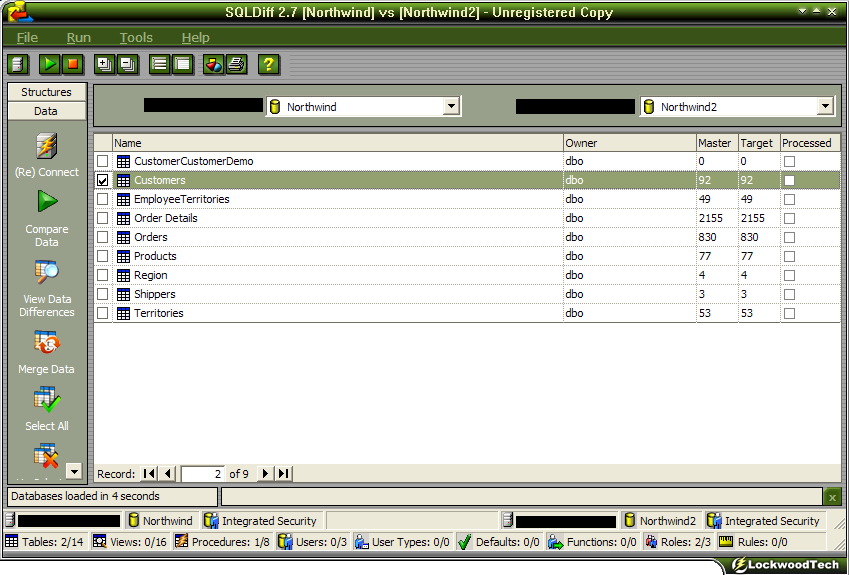Click the (Re) Connect lightning server icon
Viewport: 849px width, 575px height.
[x=47, y=146]
